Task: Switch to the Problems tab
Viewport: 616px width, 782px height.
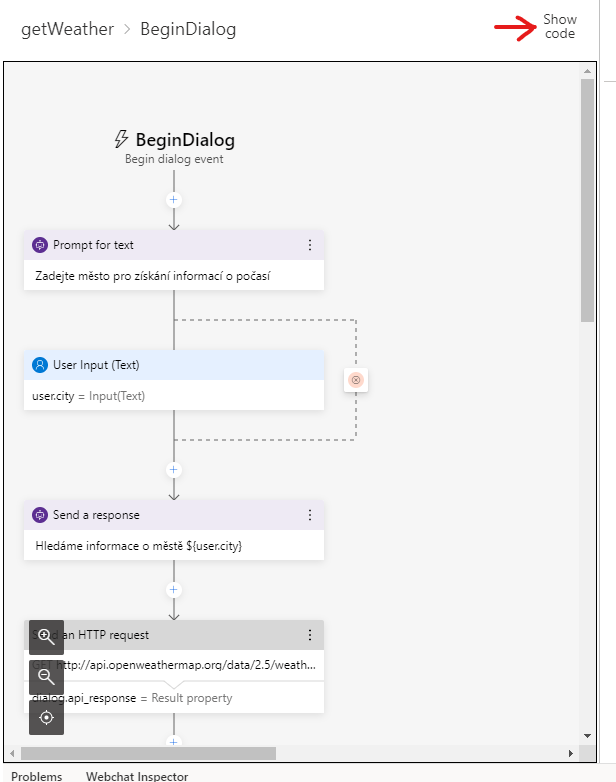Action: [37, 776]
